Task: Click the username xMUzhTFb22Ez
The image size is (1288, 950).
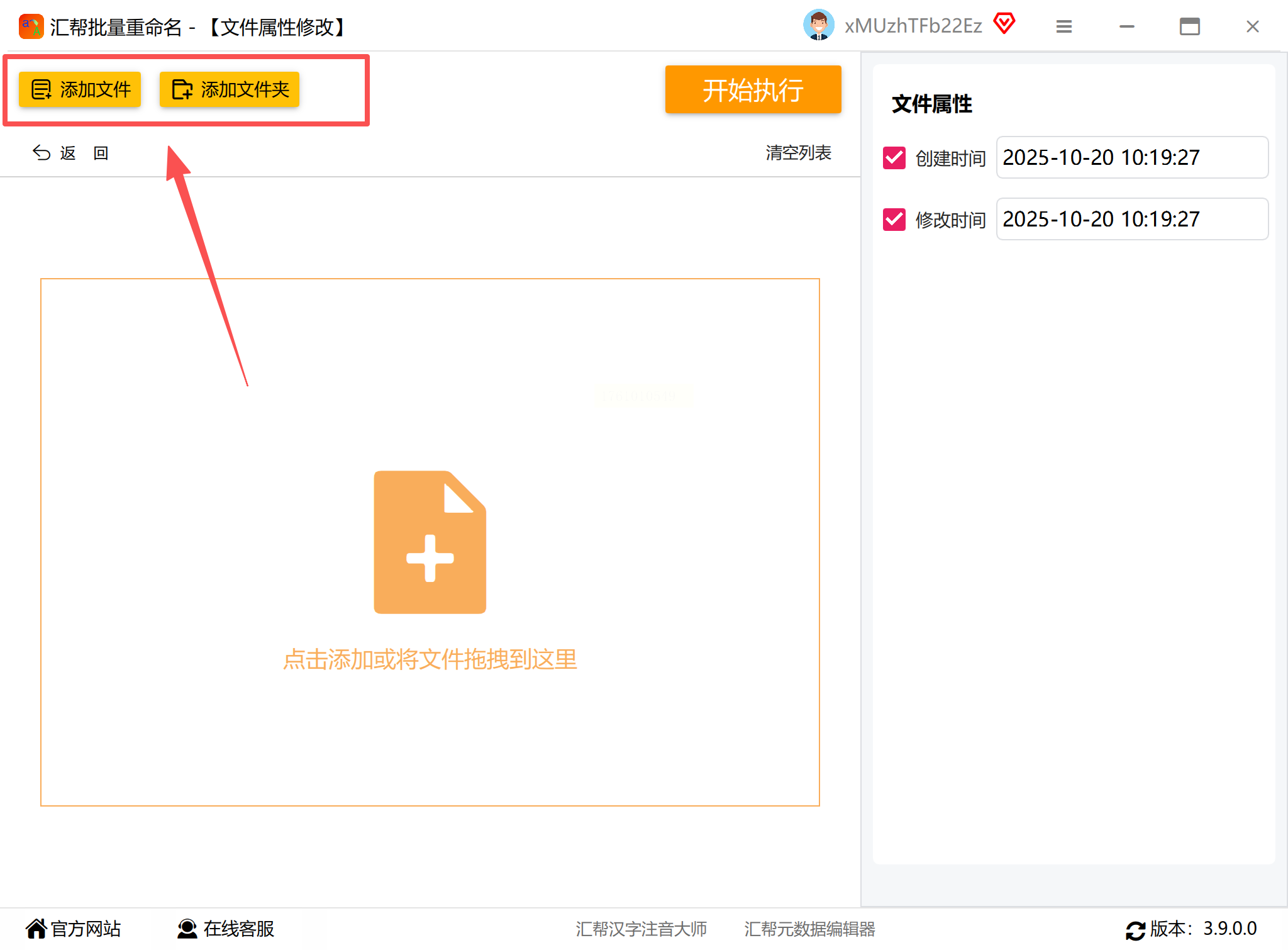Action: point(913,26)
